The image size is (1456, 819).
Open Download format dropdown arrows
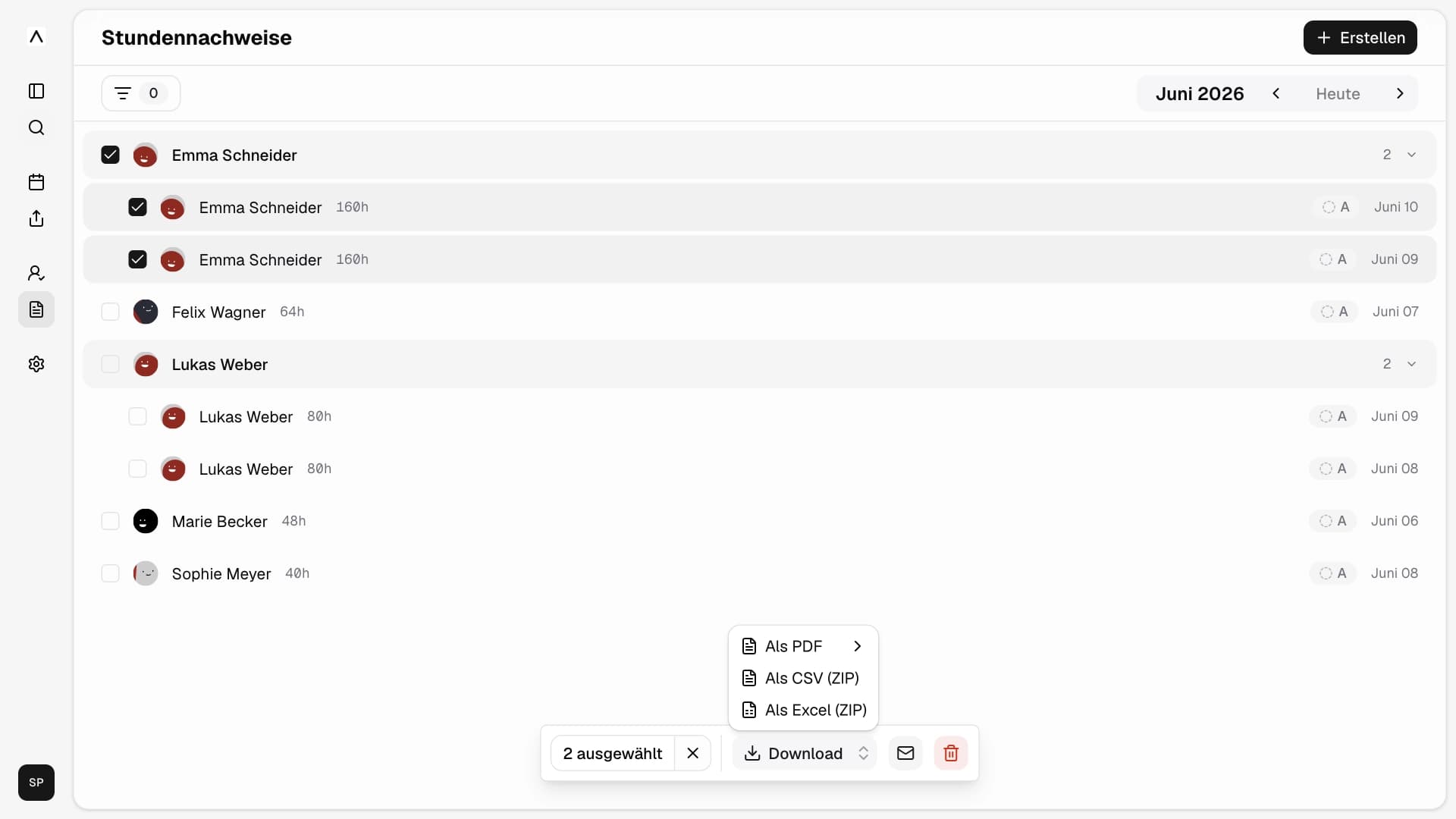[x=863, y=753]
